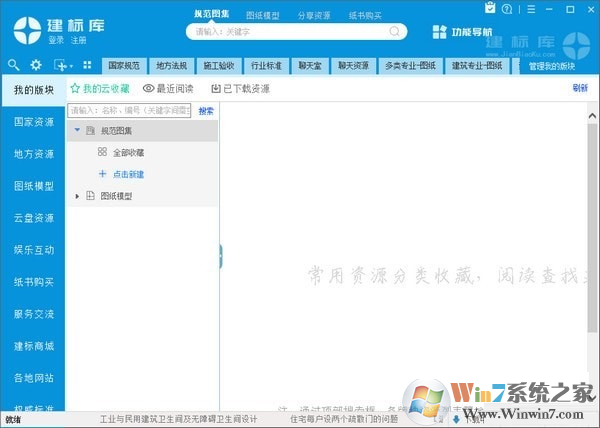Click the four-square grid view icon
Screen dimensions: 600x428
point(87,65)
